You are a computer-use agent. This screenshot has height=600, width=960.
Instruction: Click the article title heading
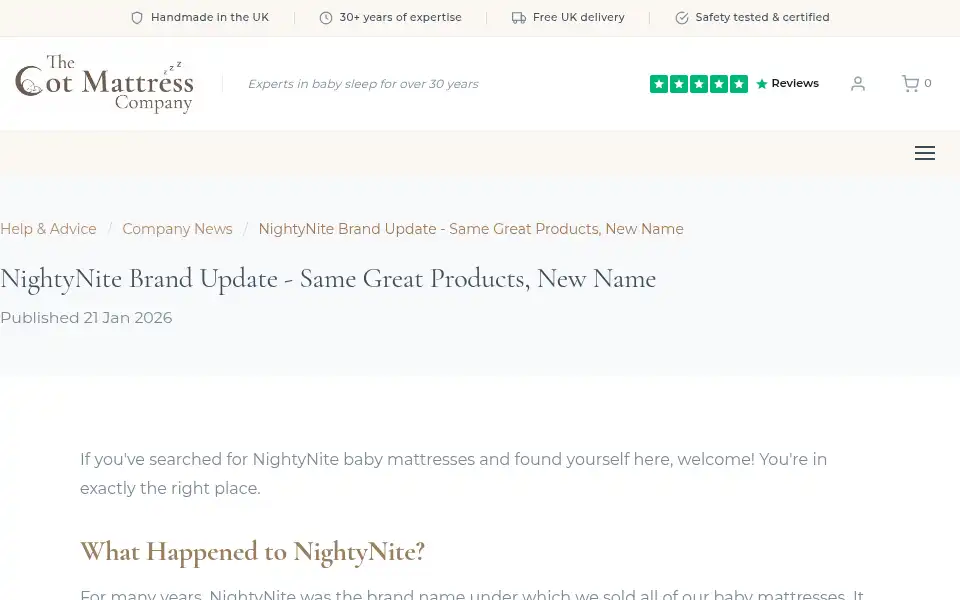click(328, 279)
